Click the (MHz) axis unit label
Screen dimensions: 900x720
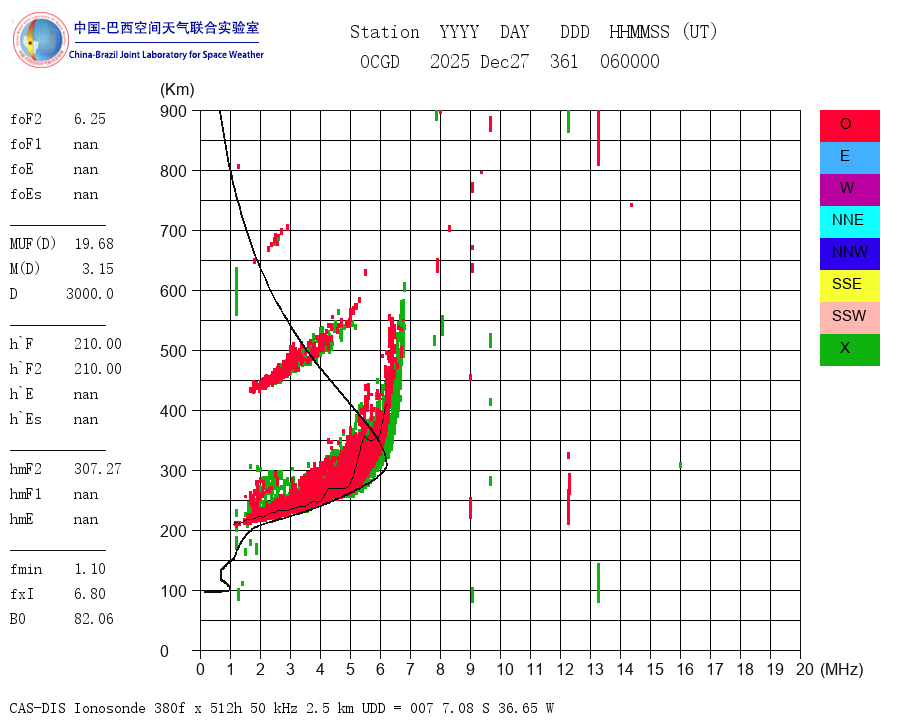click(x=842, y=669)
